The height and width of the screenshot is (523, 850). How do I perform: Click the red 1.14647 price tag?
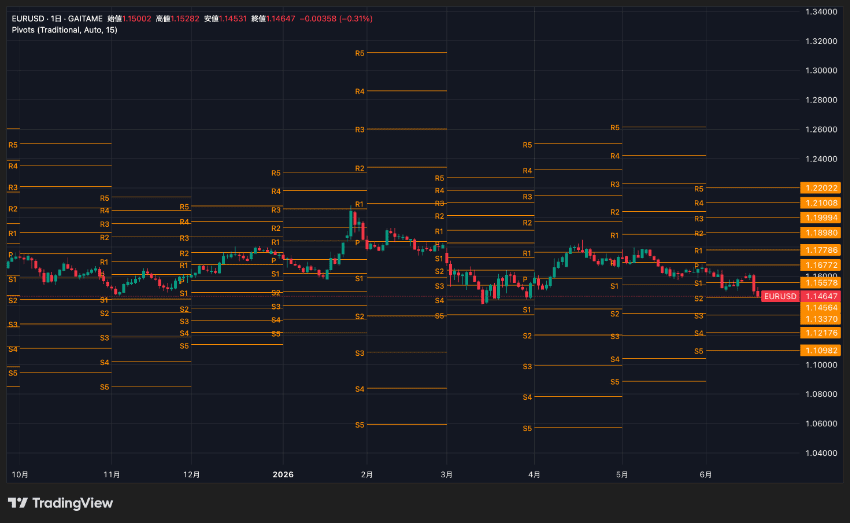tap(821, 296)
